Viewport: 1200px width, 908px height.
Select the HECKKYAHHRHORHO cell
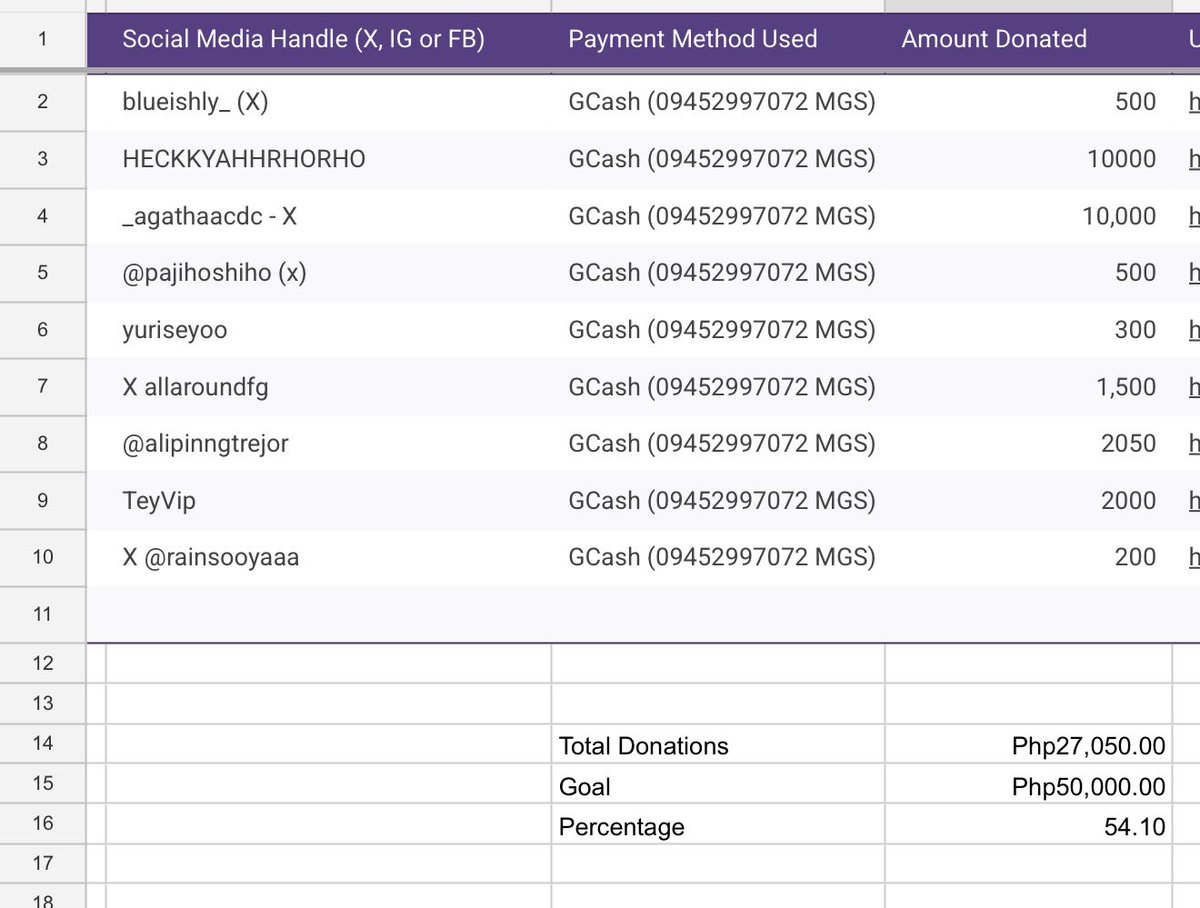pos(328,159)
